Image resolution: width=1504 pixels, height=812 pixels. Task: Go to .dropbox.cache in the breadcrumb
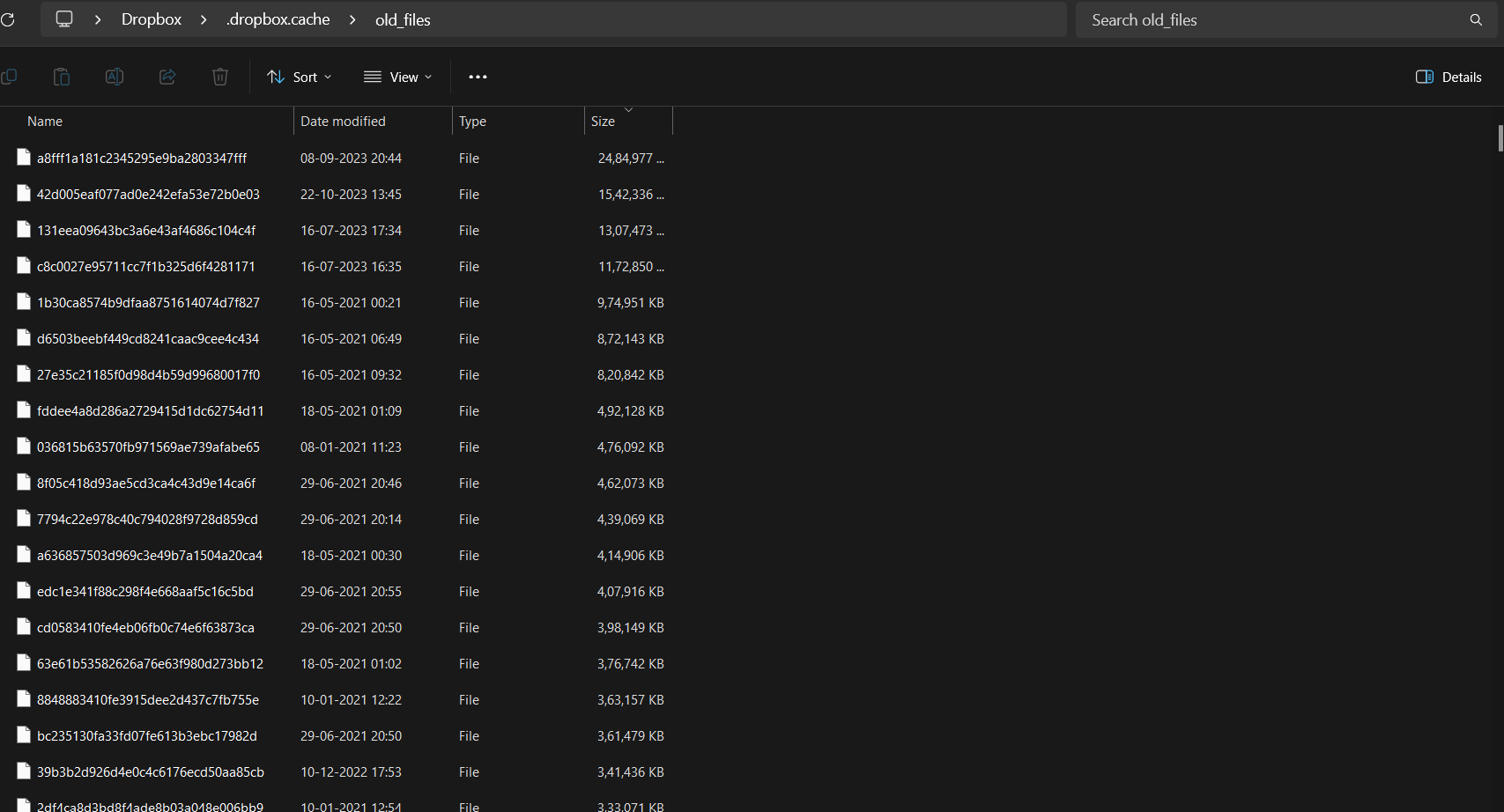[x=278, y=19]
